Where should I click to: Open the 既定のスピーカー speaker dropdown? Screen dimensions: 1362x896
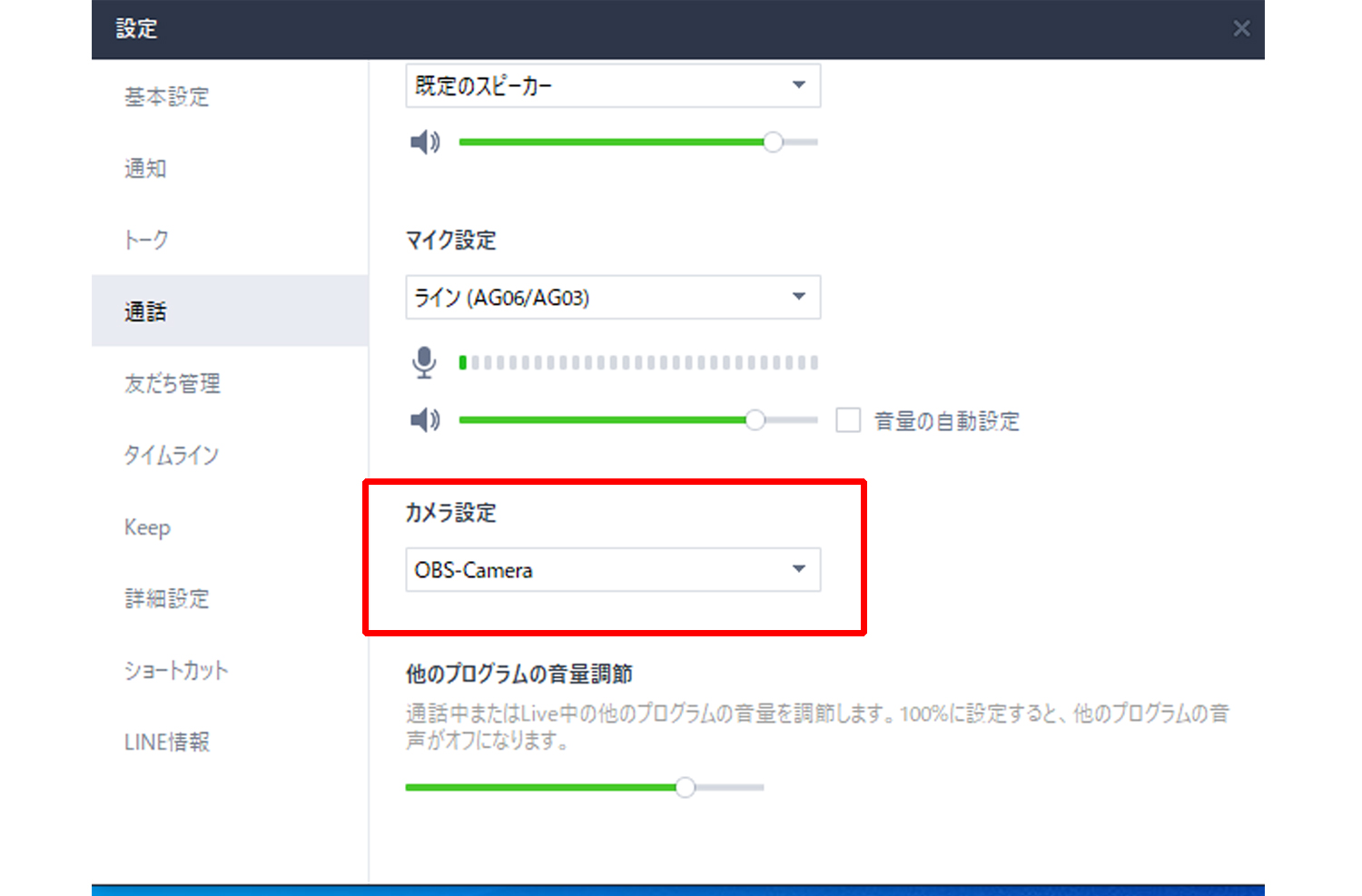[613, 85]
